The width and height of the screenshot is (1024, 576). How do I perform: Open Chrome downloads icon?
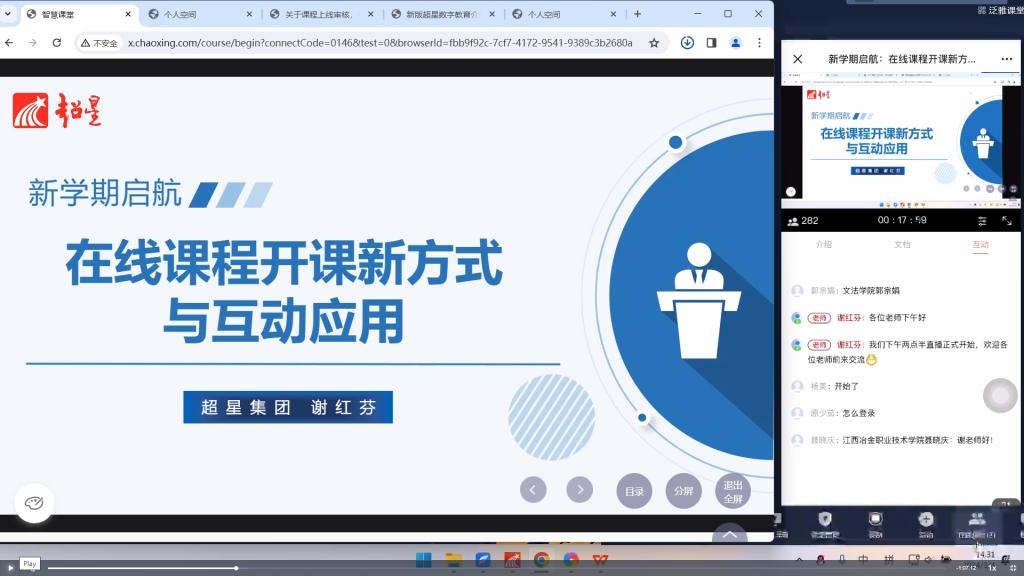tap(687, 43)
